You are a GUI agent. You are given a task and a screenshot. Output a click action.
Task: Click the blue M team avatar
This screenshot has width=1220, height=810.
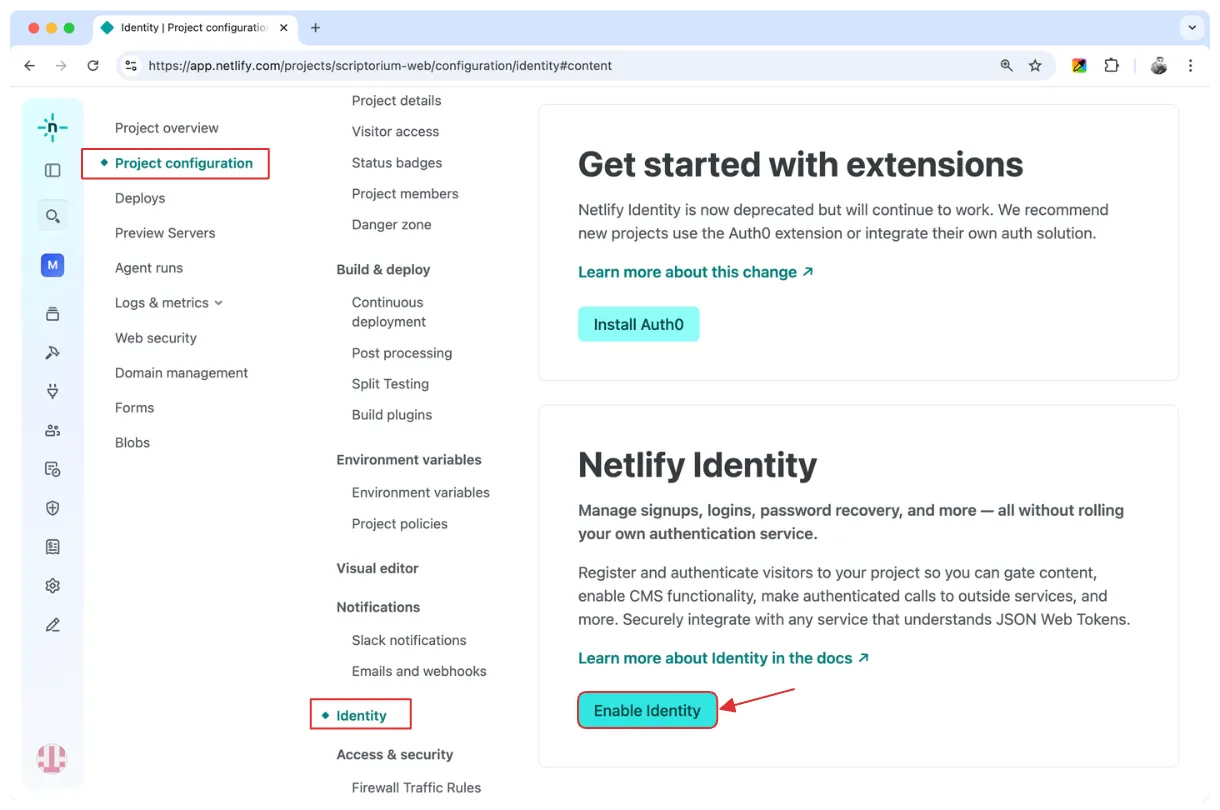pyautogui.click(x=53, y=265)
